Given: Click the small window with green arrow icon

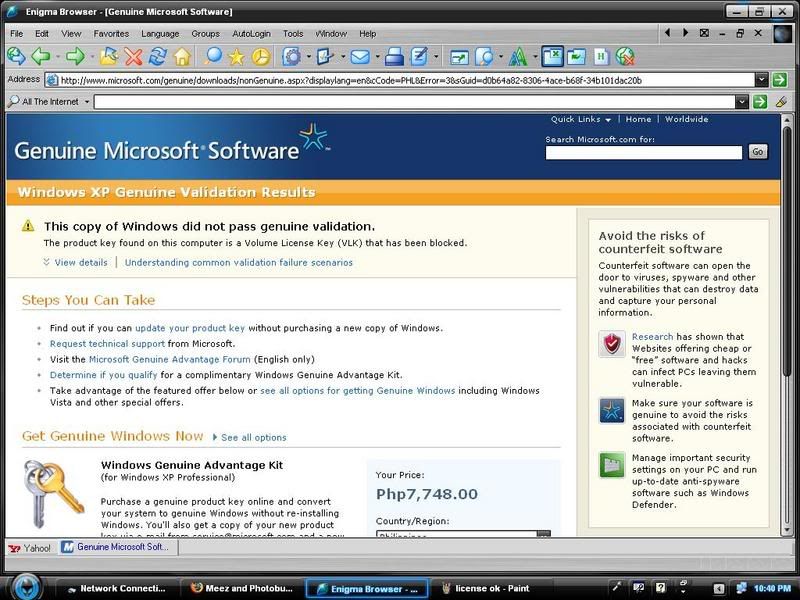Looking at the screenshot, I should 459,57.
